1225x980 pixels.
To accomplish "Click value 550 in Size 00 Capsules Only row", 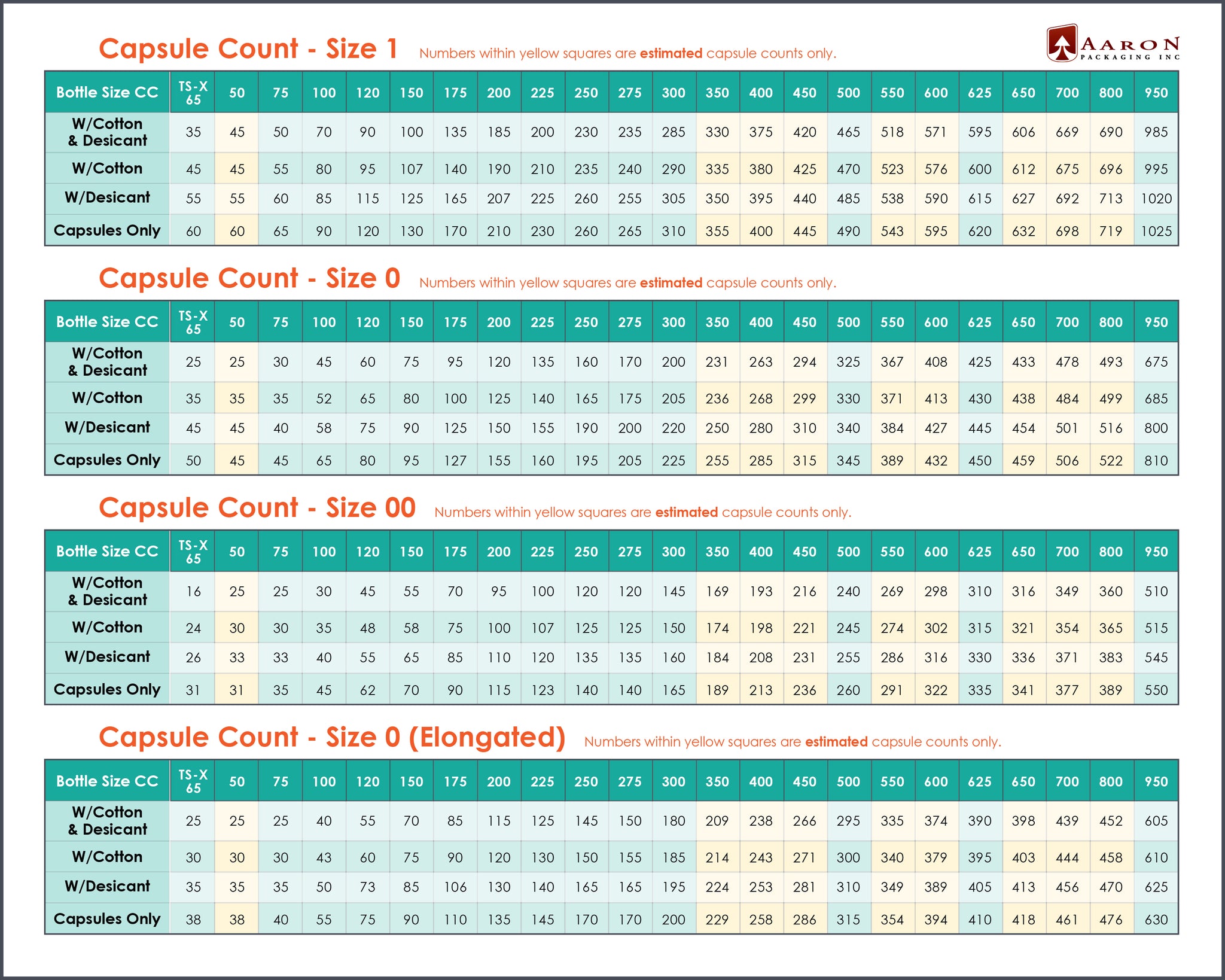I will (1156, 690).
